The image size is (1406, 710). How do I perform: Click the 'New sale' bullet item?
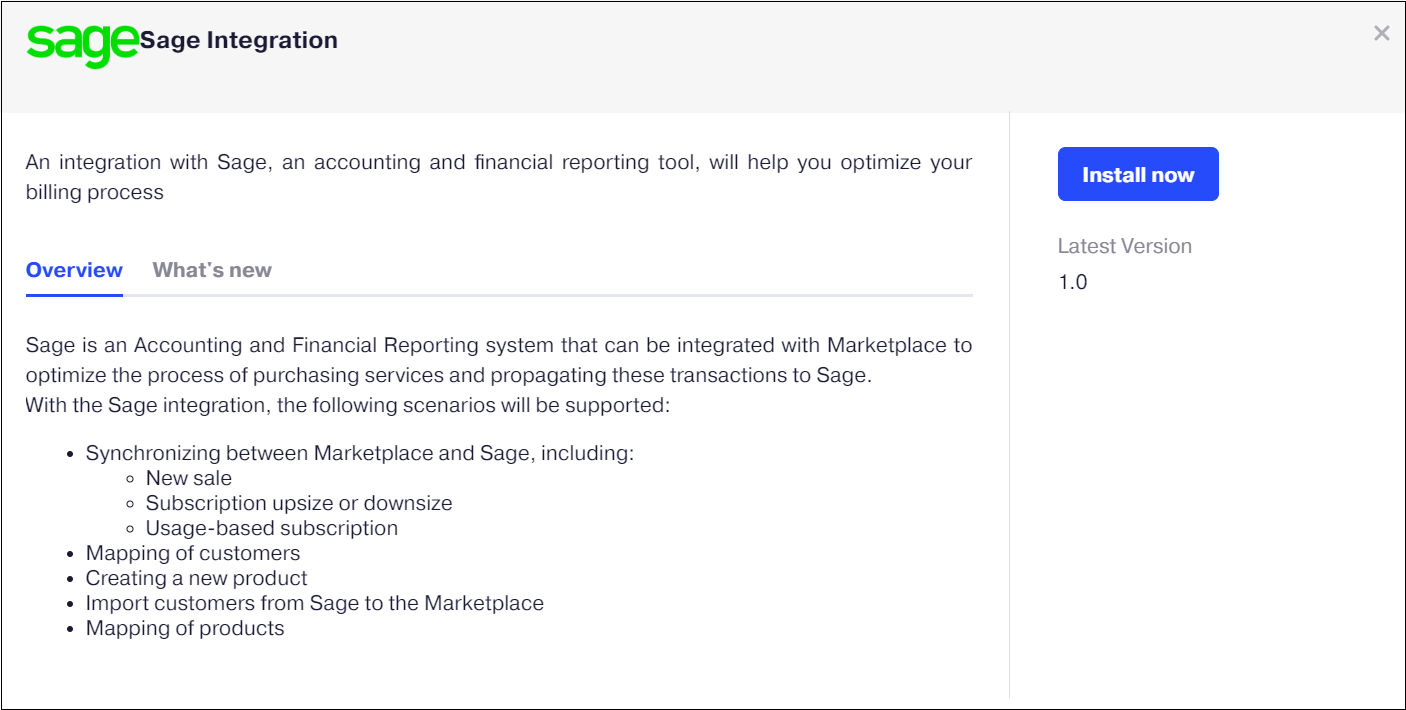(x=189, y=478)
